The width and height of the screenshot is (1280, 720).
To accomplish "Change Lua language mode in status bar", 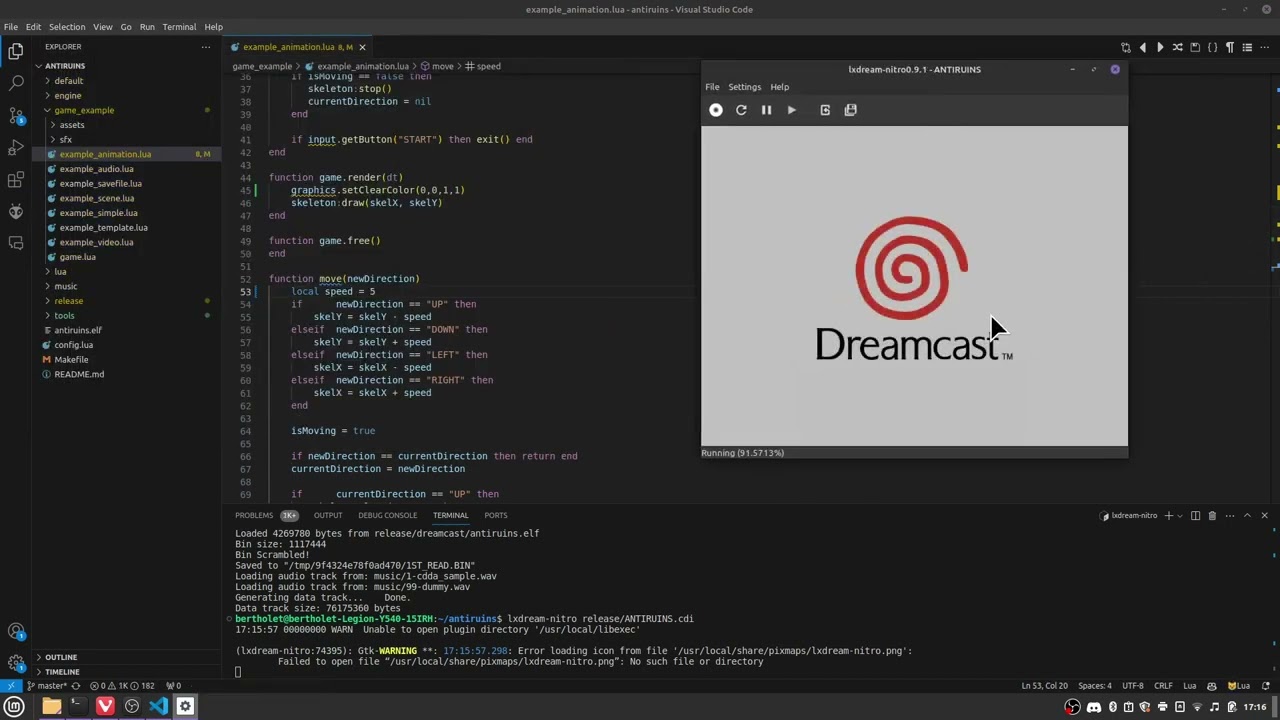I will coord(1190,686).
